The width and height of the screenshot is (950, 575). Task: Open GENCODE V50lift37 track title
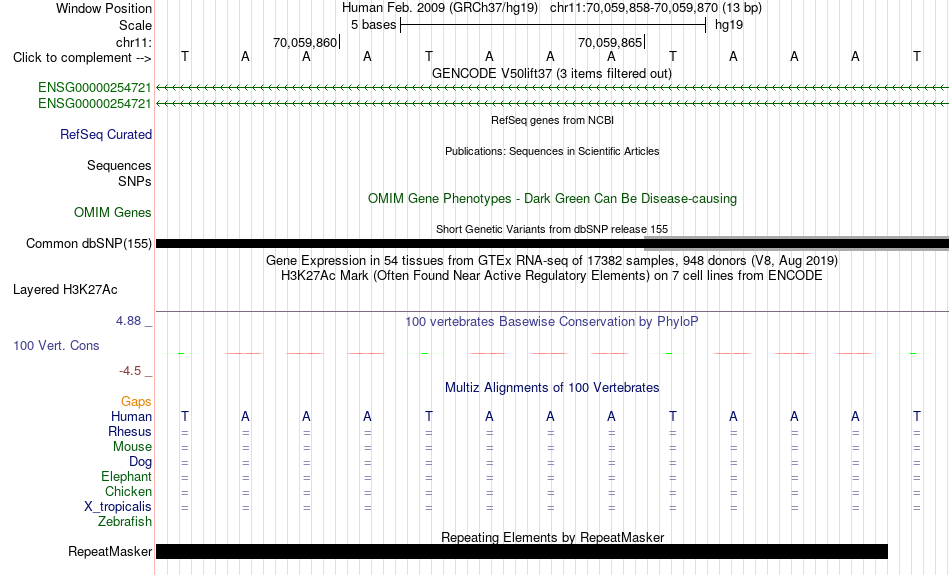click(551, 73)
